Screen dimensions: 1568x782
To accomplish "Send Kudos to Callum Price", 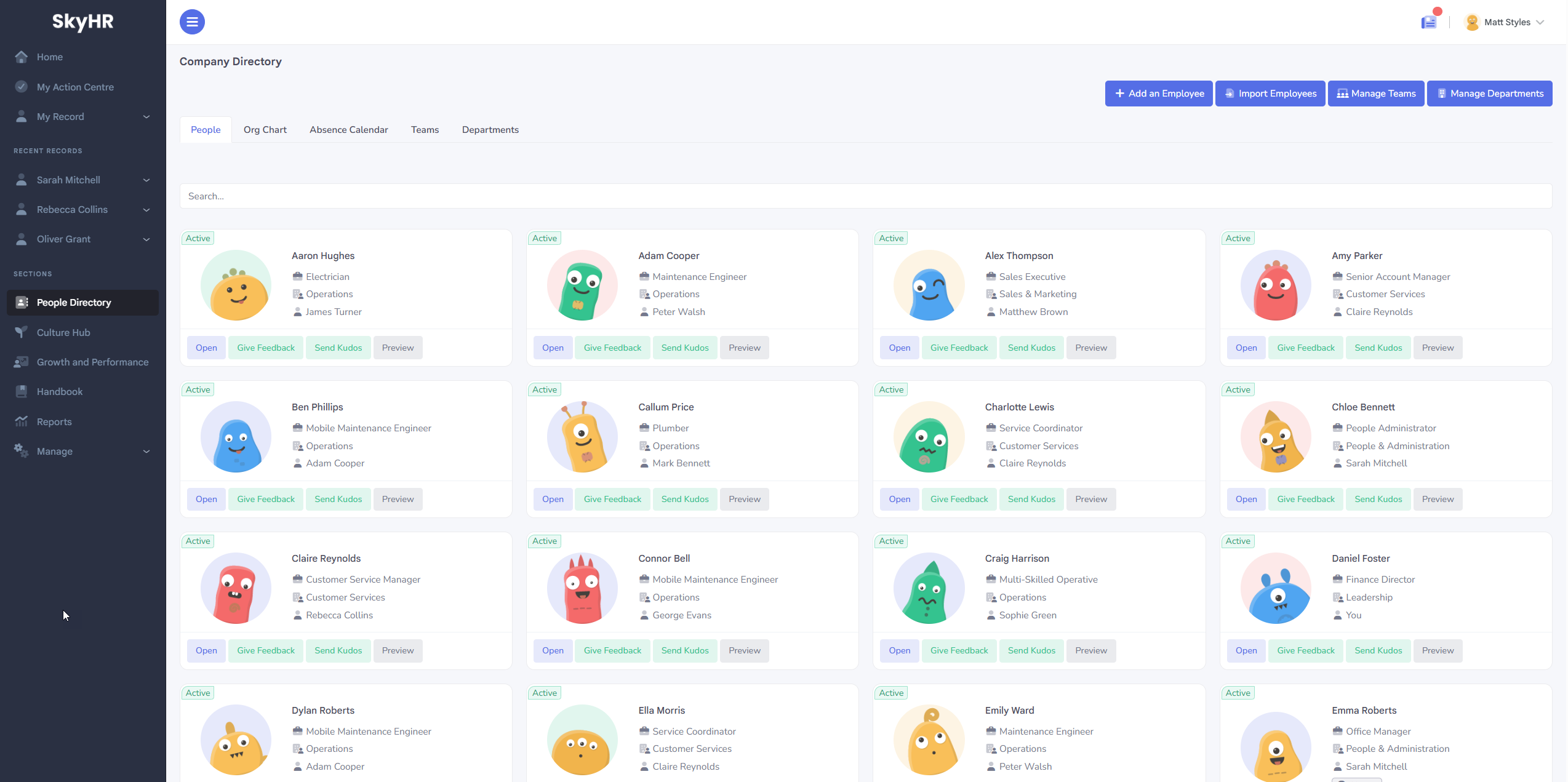I will (685, 499).
